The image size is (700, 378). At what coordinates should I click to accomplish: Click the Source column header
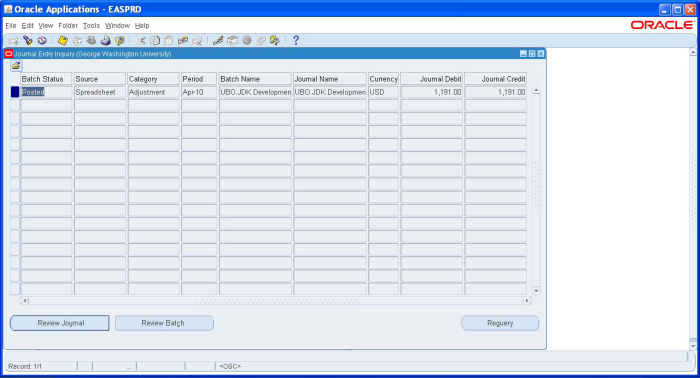[100, 79]
